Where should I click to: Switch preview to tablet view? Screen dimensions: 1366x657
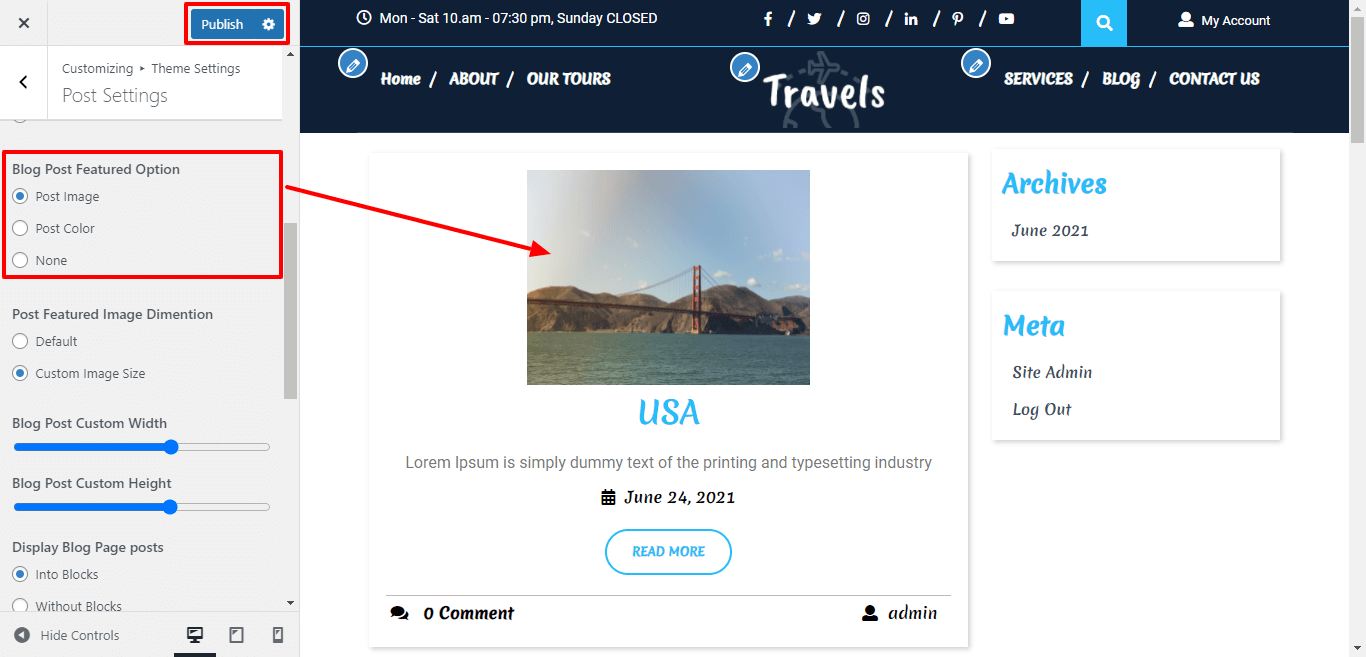coord(237,634)
